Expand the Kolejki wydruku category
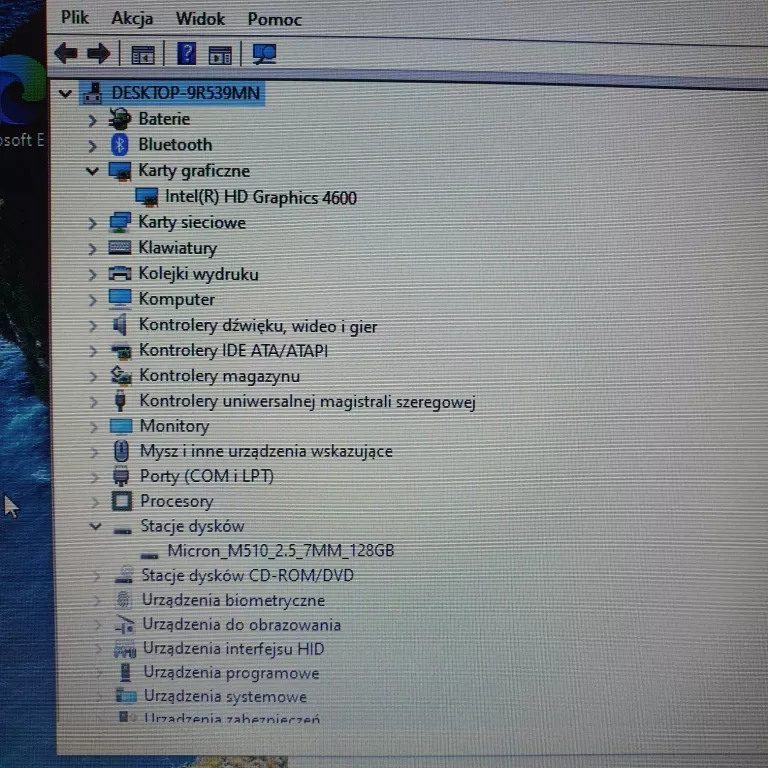Image resolution: width=768 pixels, height=768 pixels. point(92,274)
